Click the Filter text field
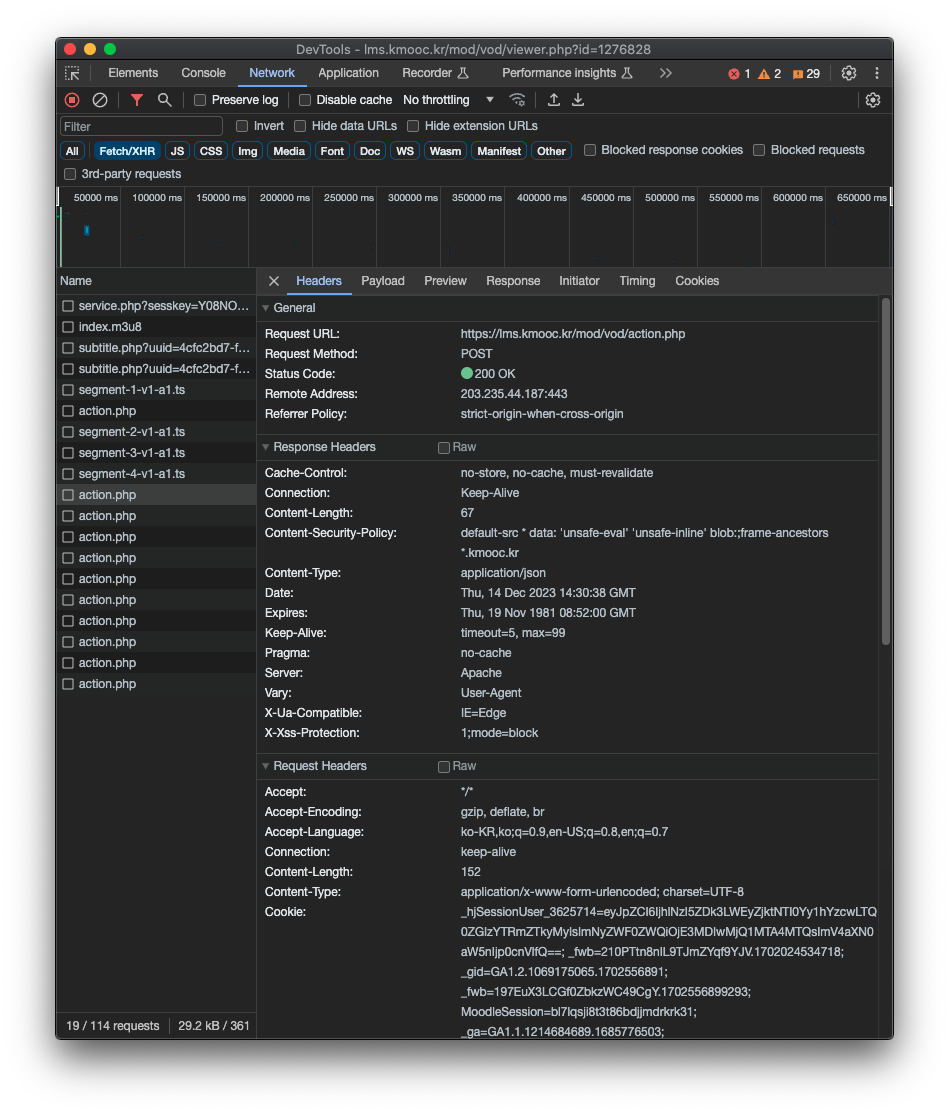Image resolution: width=949 pixels, height=1113 pixels. (x=141, y=126)
